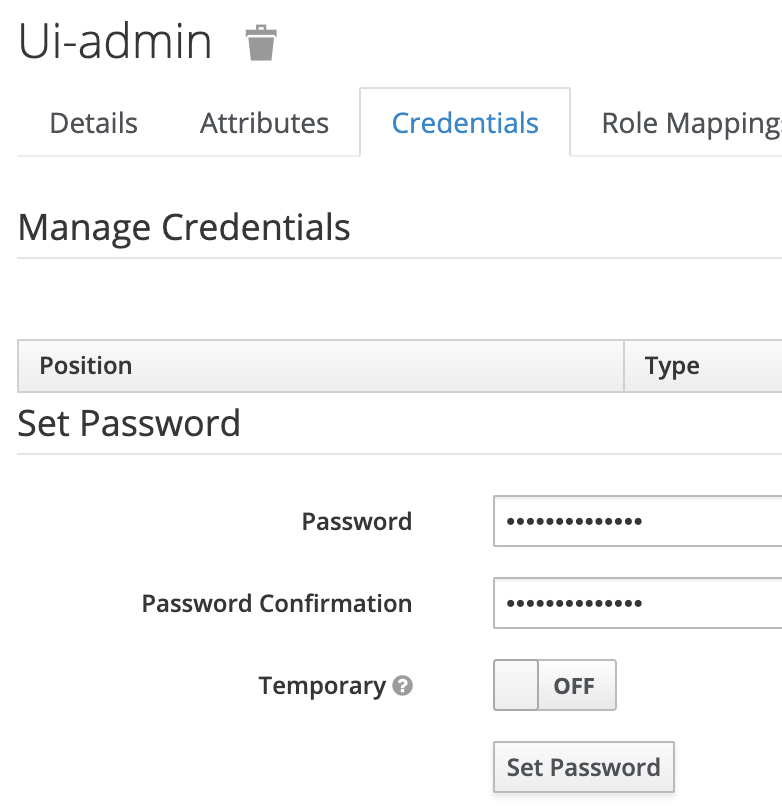Click the Set Password section heading
This screenshot has height=812, width=782.
(128, 423)
